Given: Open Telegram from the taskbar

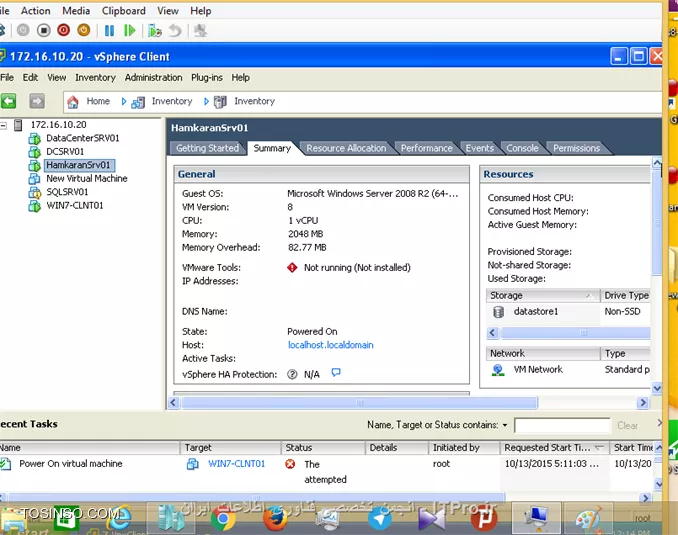Looking at the screenshot, I should [380, 518].
